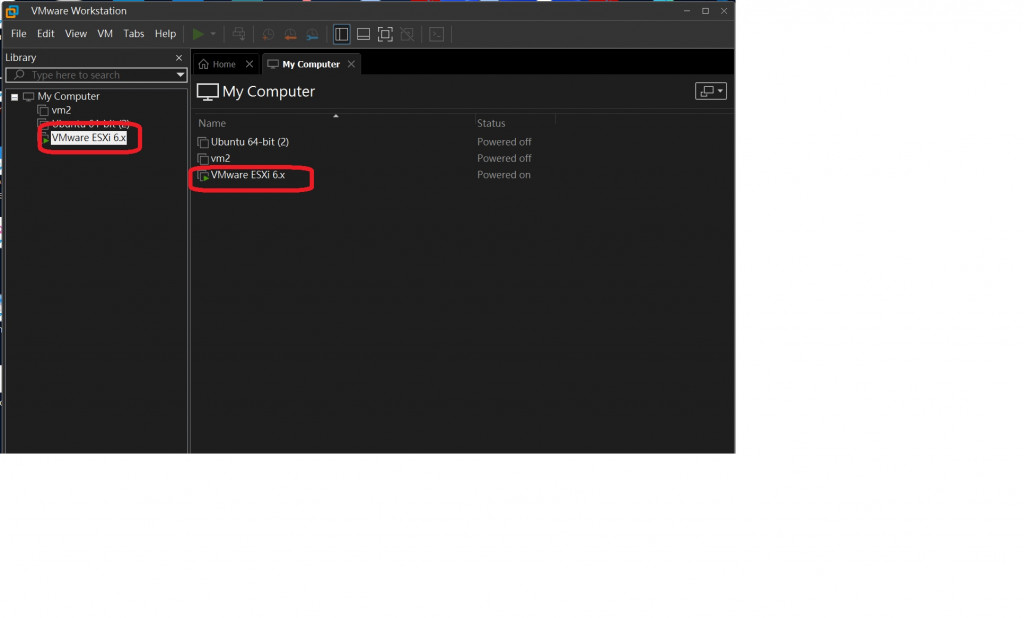Screen dimensions: 1024x618
Task: Toggle the thumbnail bar view icon
Action: pyautogui.click(x=363, y=34)
